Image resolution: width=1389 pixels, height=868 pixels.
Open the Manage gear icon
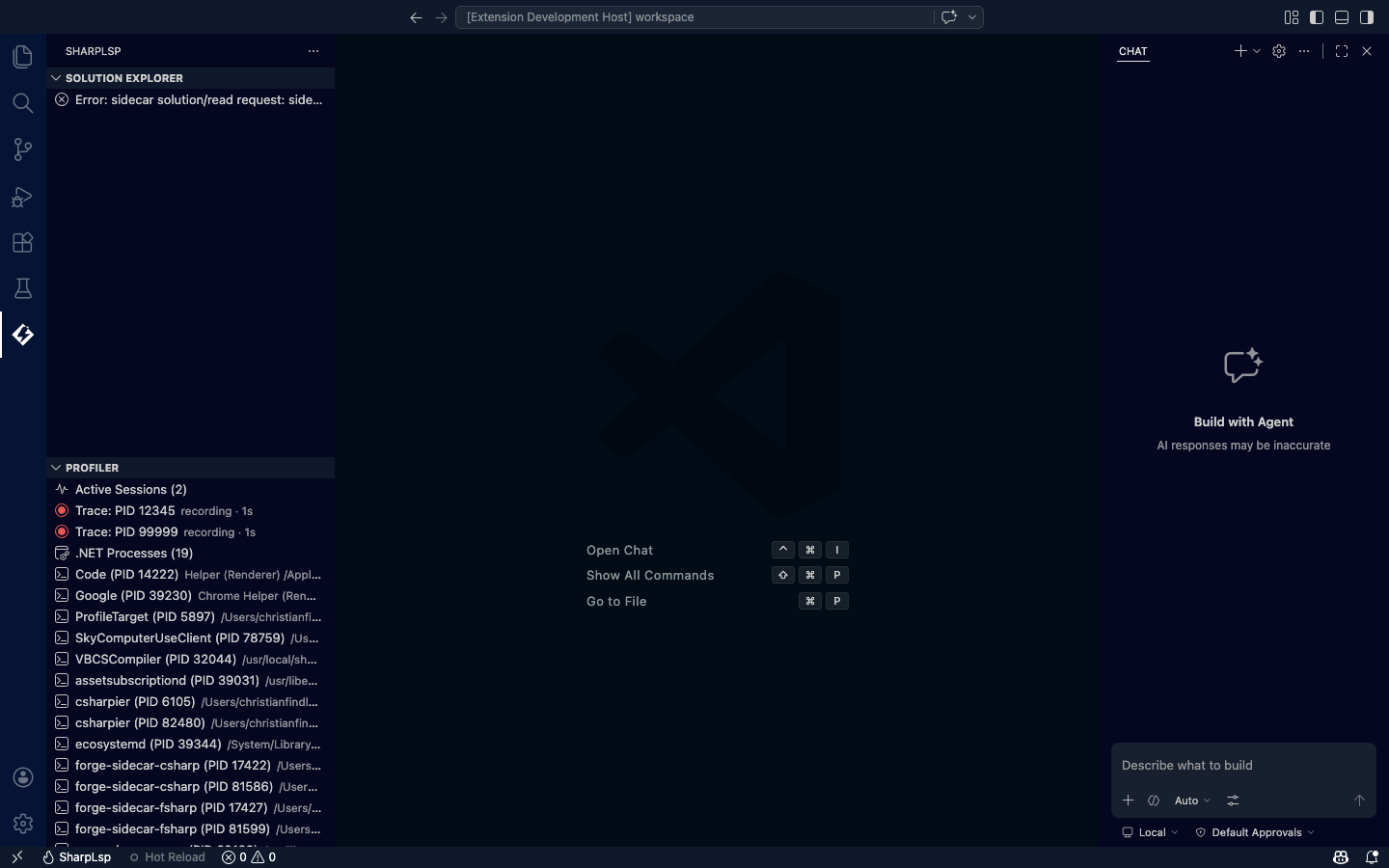coord(23,824)
